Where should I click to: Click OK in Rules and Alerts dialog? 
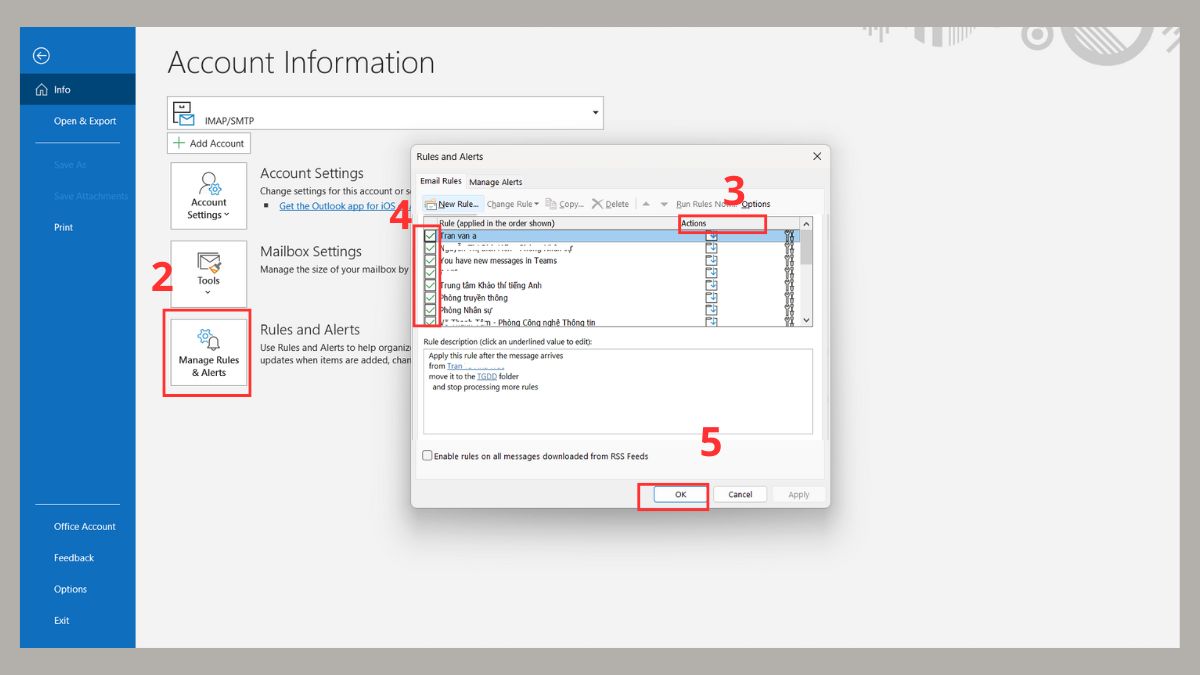pyautogui.click(x=680, y=494)
